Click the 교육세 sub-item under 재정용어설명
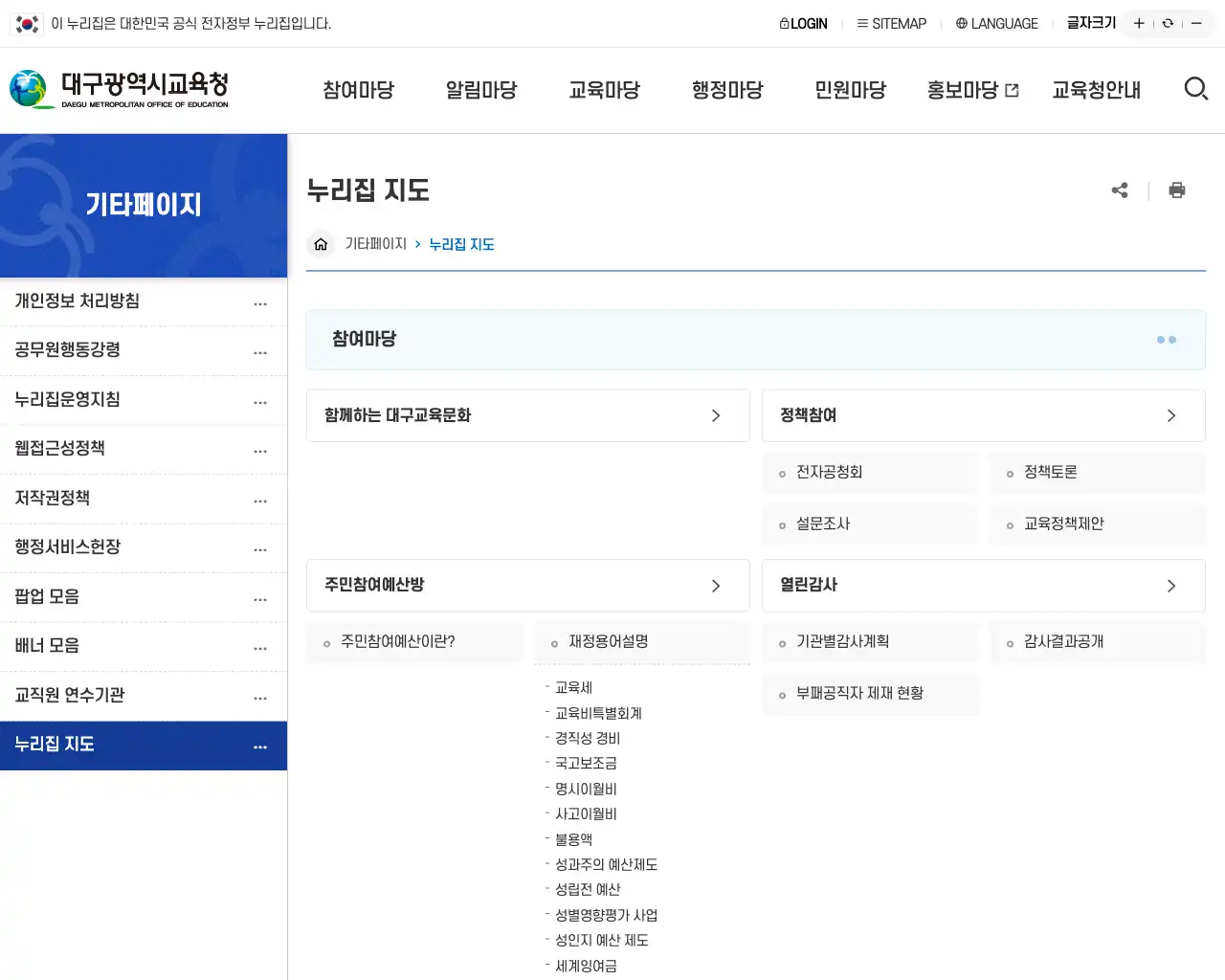This screenshot has height=980, width=1225. pyautogui.click(x=574, y=687)
